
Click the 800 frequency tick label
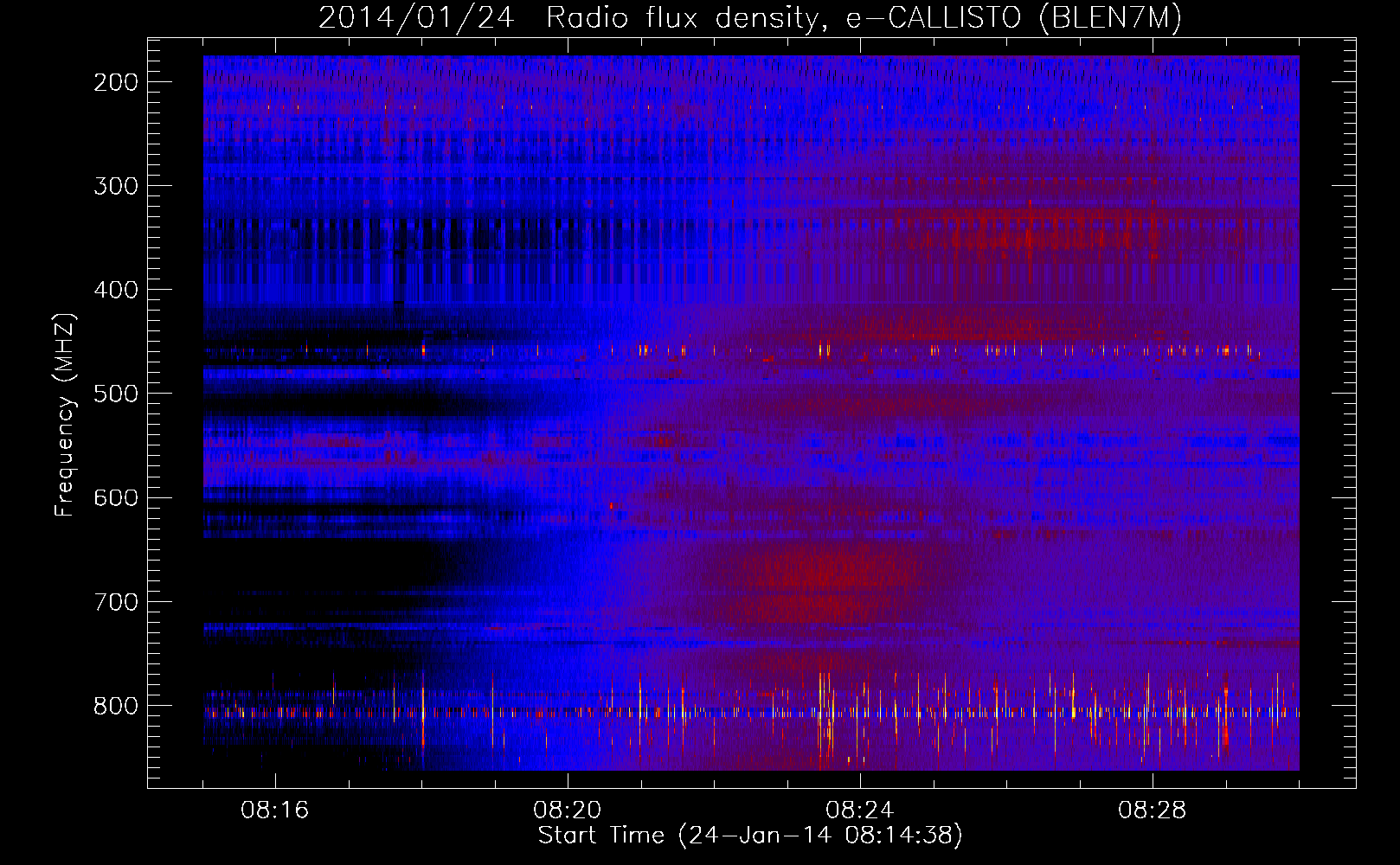(x=116, y=706)
